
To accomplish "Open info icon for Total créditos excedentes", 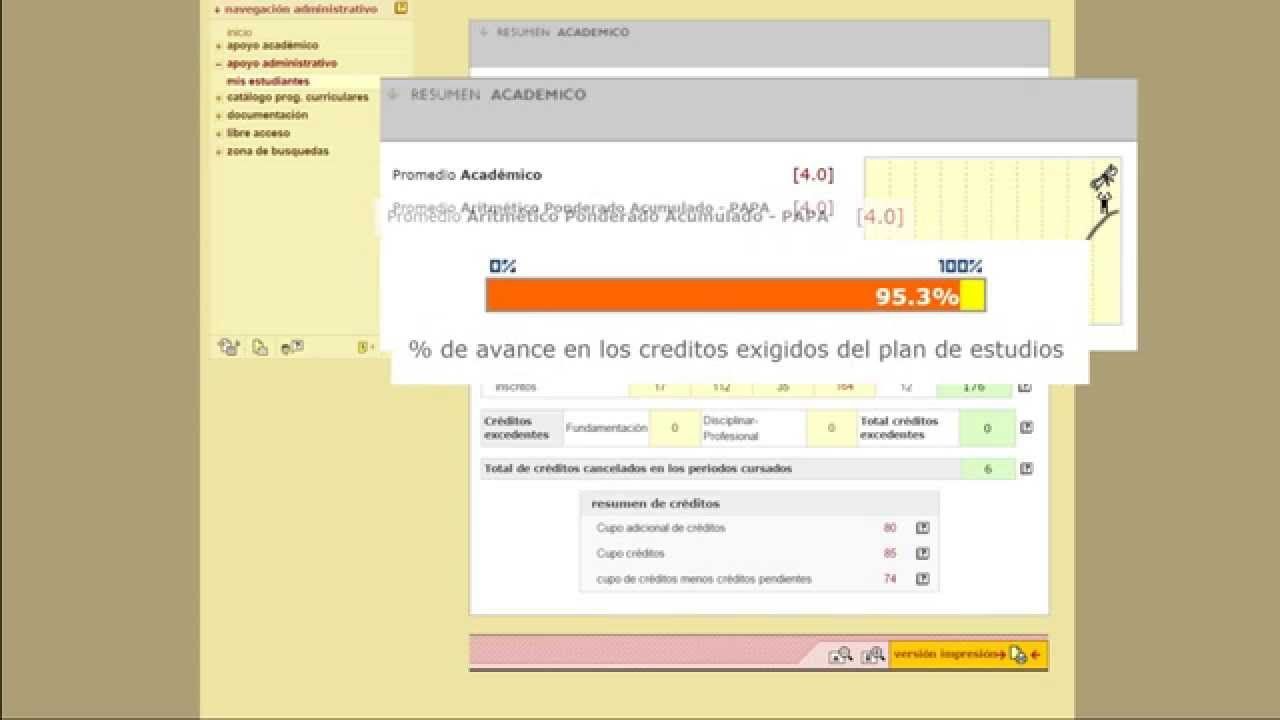I will click(x=1026, y=428).
